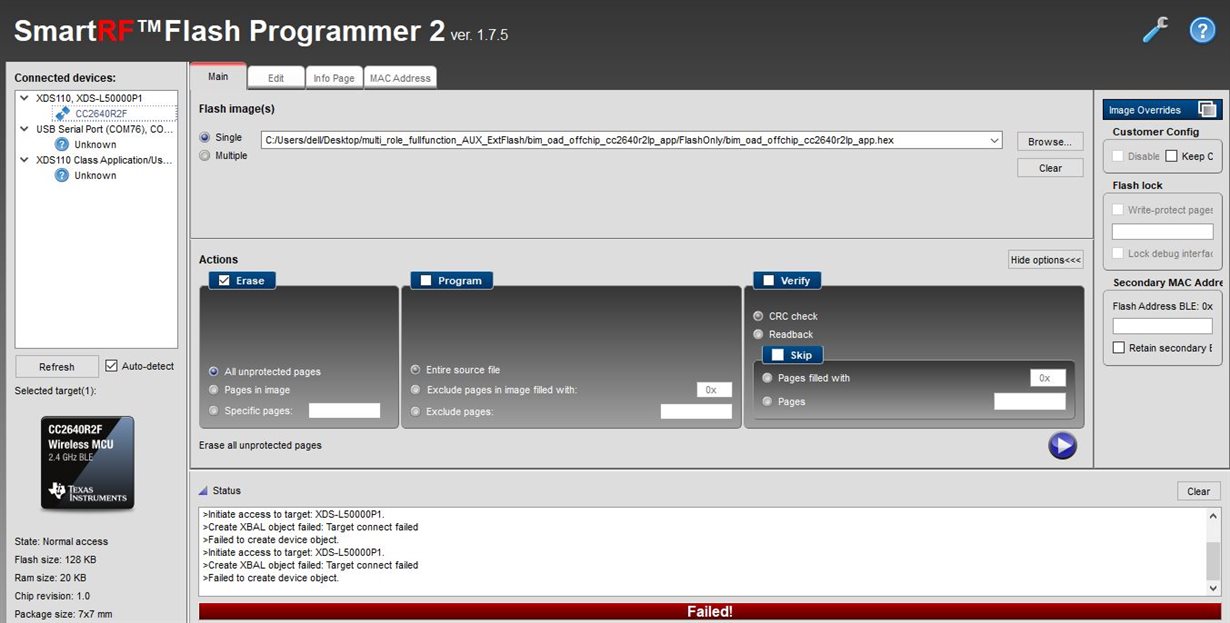Image resolution: width=1230 pixels, height=623 pixels.
Task: Collapse the XDS110 Class Application node
Action: (x=24, y=160)
